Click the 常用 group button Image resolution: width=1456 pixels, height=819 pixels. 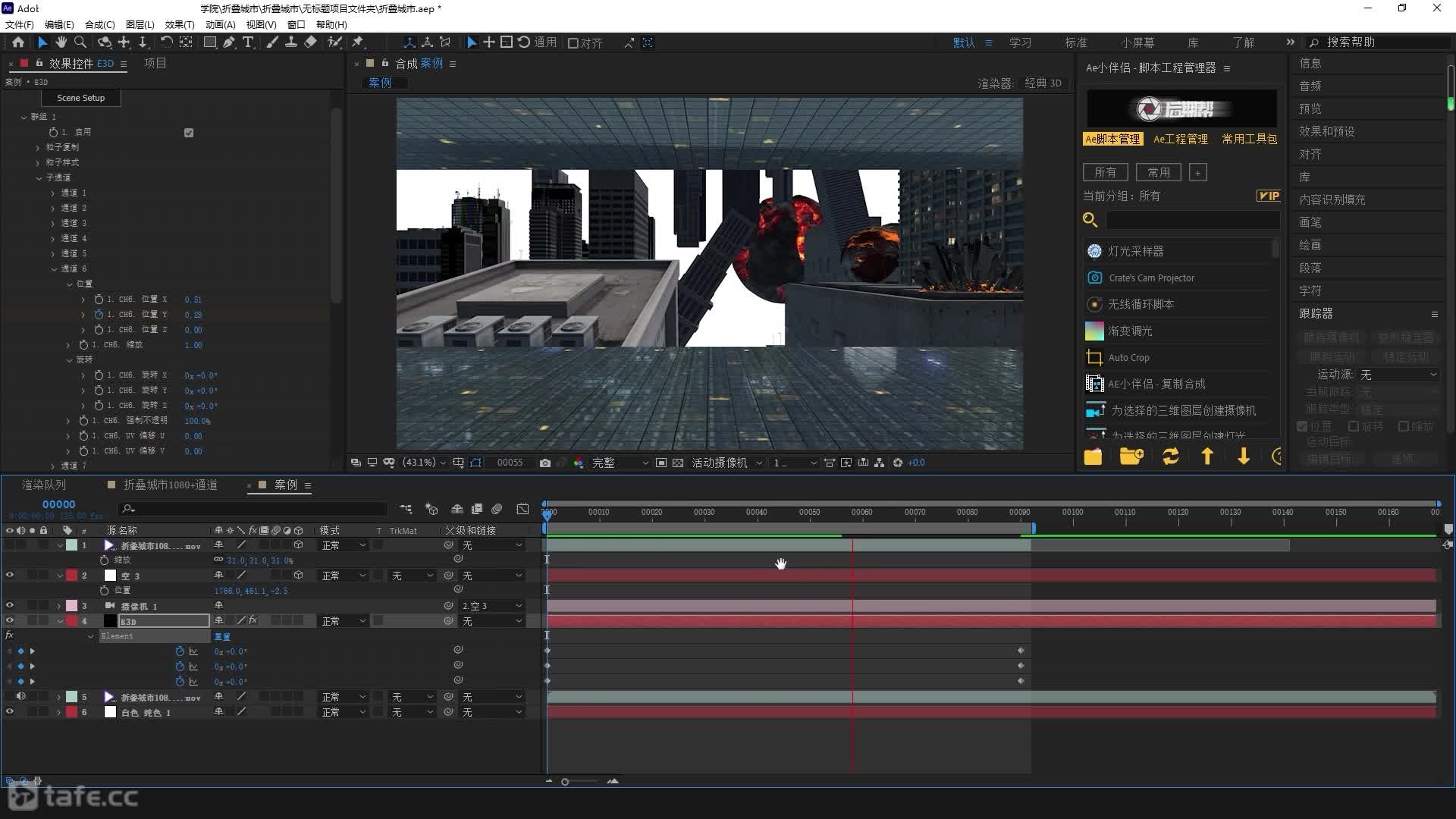(x=1158, y=172)
